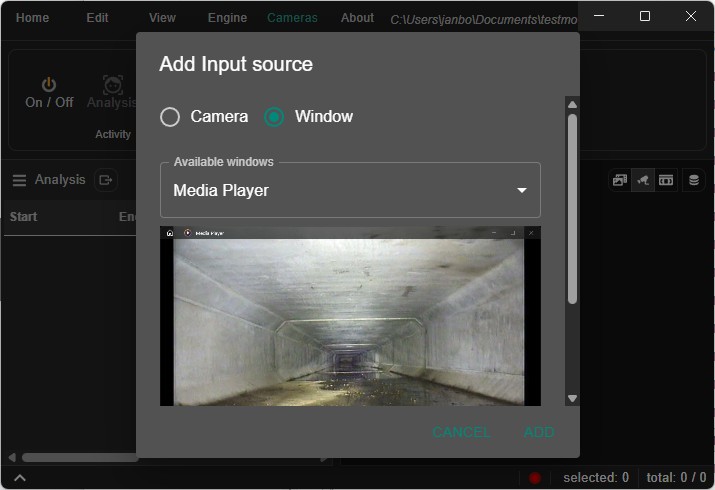Screen dimensions: 715x490
Task: Click the ADD button
Action: (x=539, y=432)
